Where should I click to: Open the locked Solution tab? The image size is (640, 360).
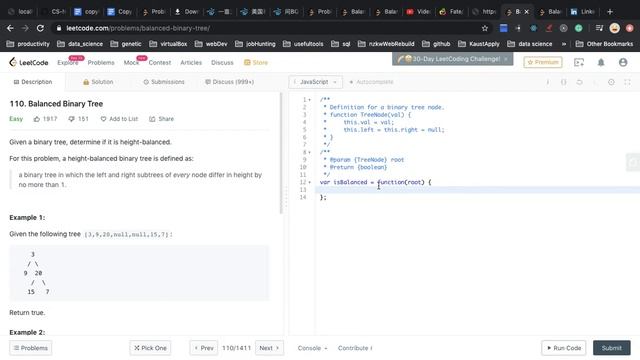pyautogui.click(x=98, y=82)
